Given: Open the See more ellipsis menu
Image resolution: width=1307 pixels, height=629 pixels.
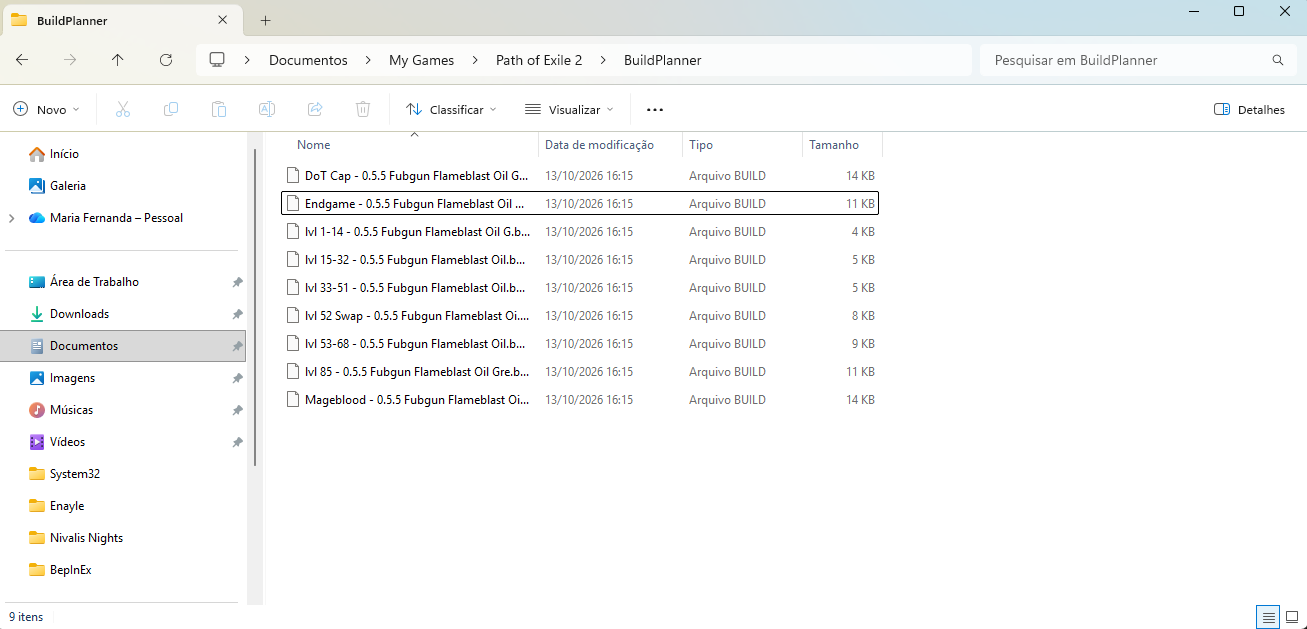Looking at the screenshot, I should coord(655,109).
